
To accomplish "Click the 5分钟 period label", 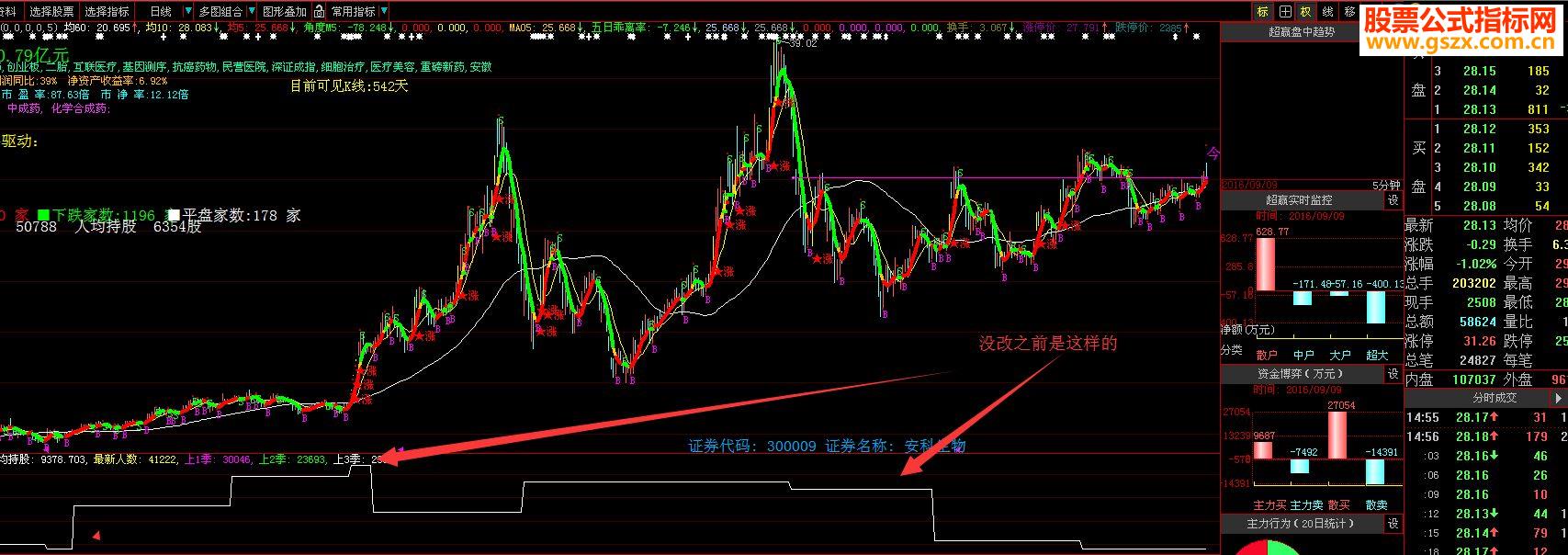I will tap(1386, 185).
